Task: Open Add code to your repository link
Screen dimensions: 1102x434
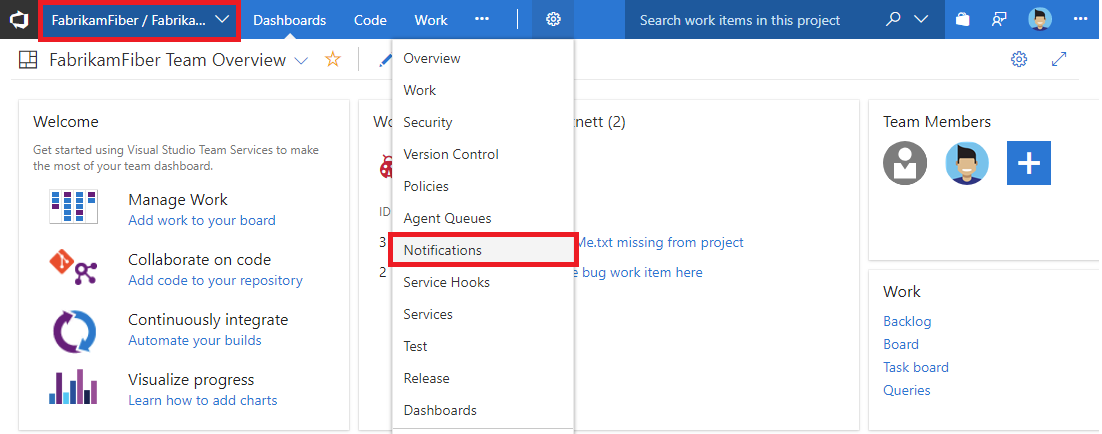Action: pos(215,280)
